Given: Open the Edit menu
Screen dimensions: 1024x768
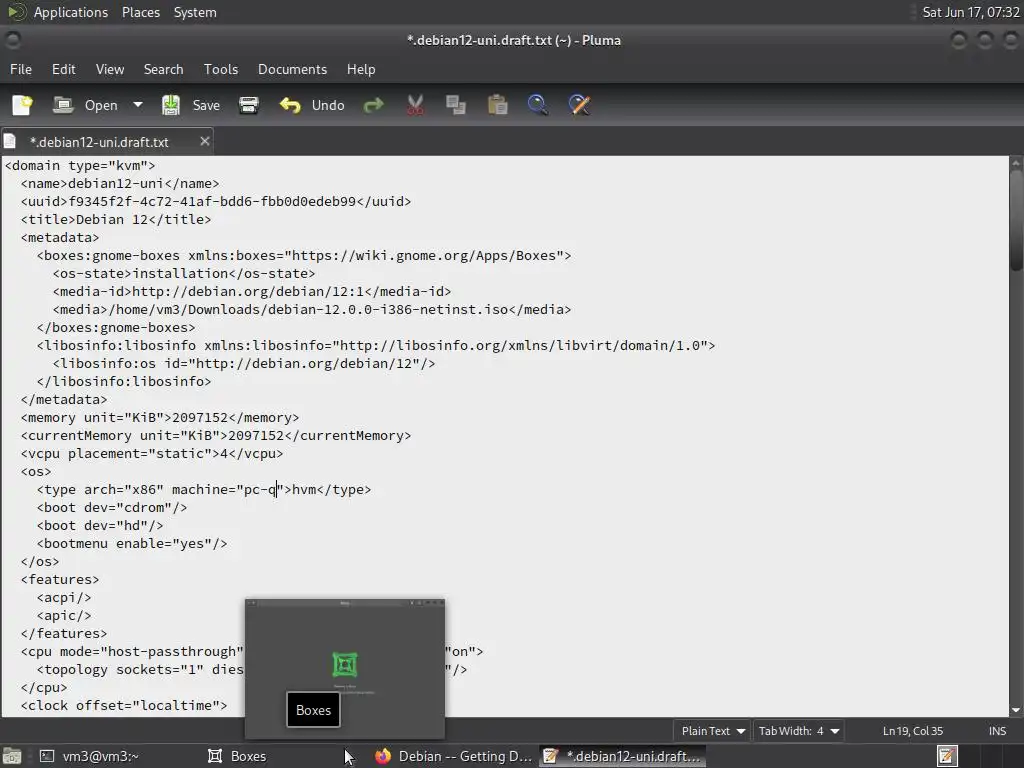Looking at the screenshot, I should click(x=63, y=69).
